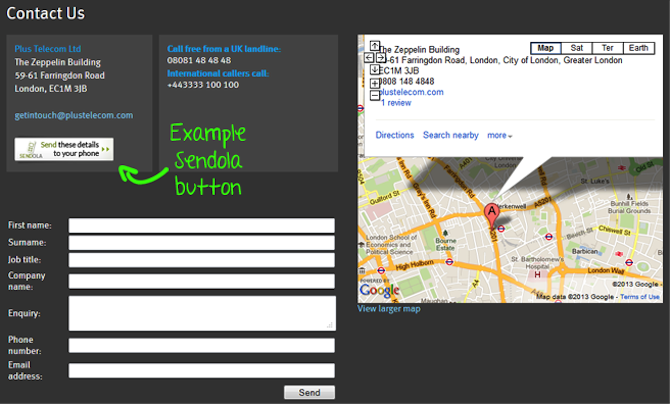Click into the First name field

(x=201, y=226)
